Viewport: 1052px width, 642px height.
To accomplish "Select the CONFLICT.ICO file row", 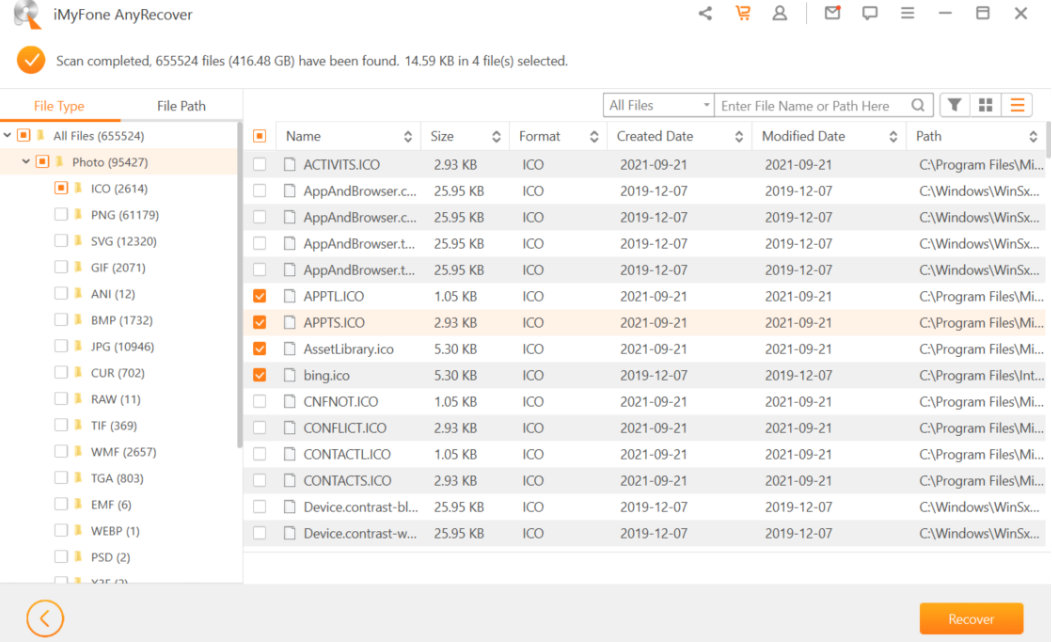I will tap(645, 427).
